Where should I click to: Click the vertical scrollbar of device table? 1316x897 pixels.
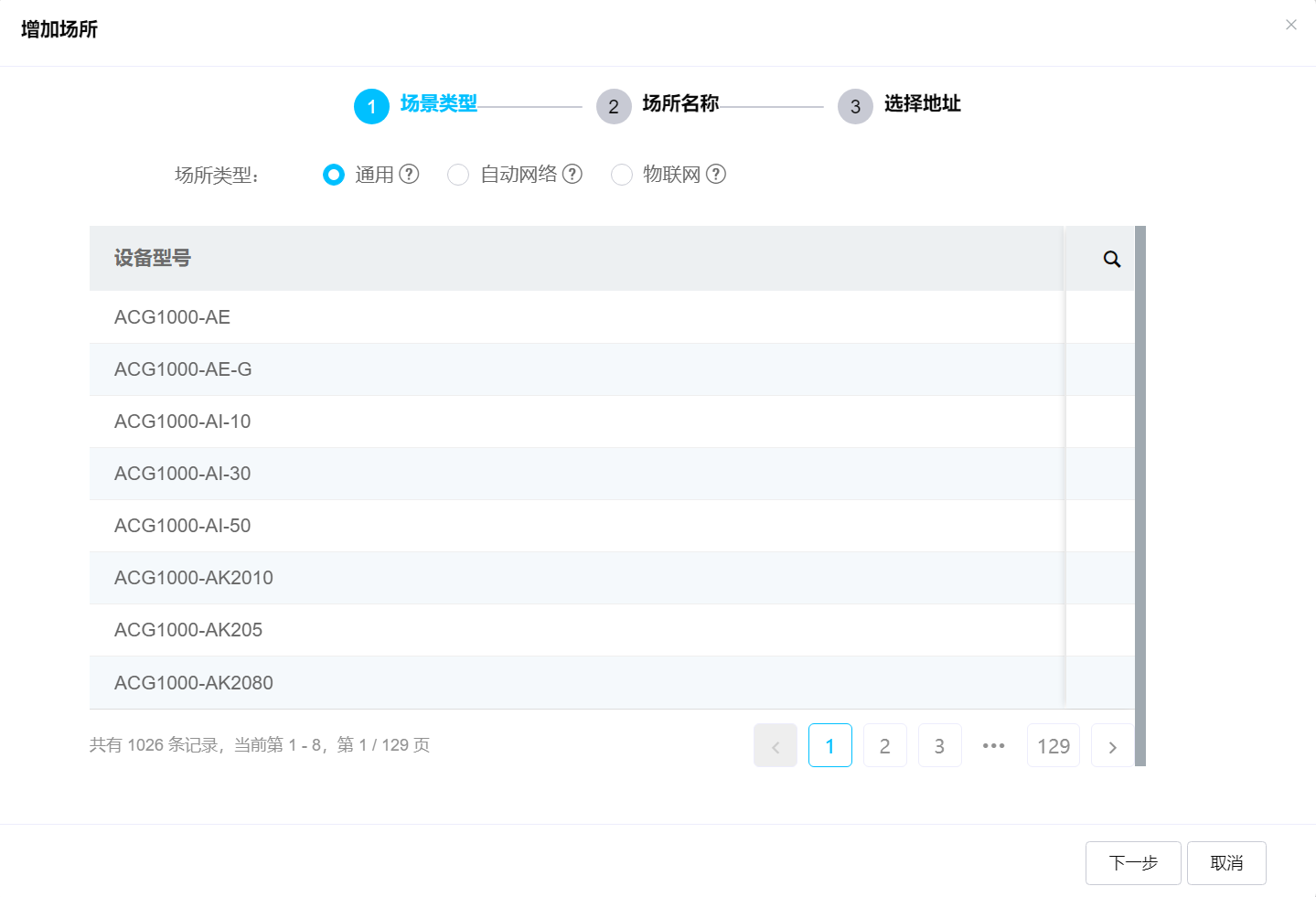1140,496
